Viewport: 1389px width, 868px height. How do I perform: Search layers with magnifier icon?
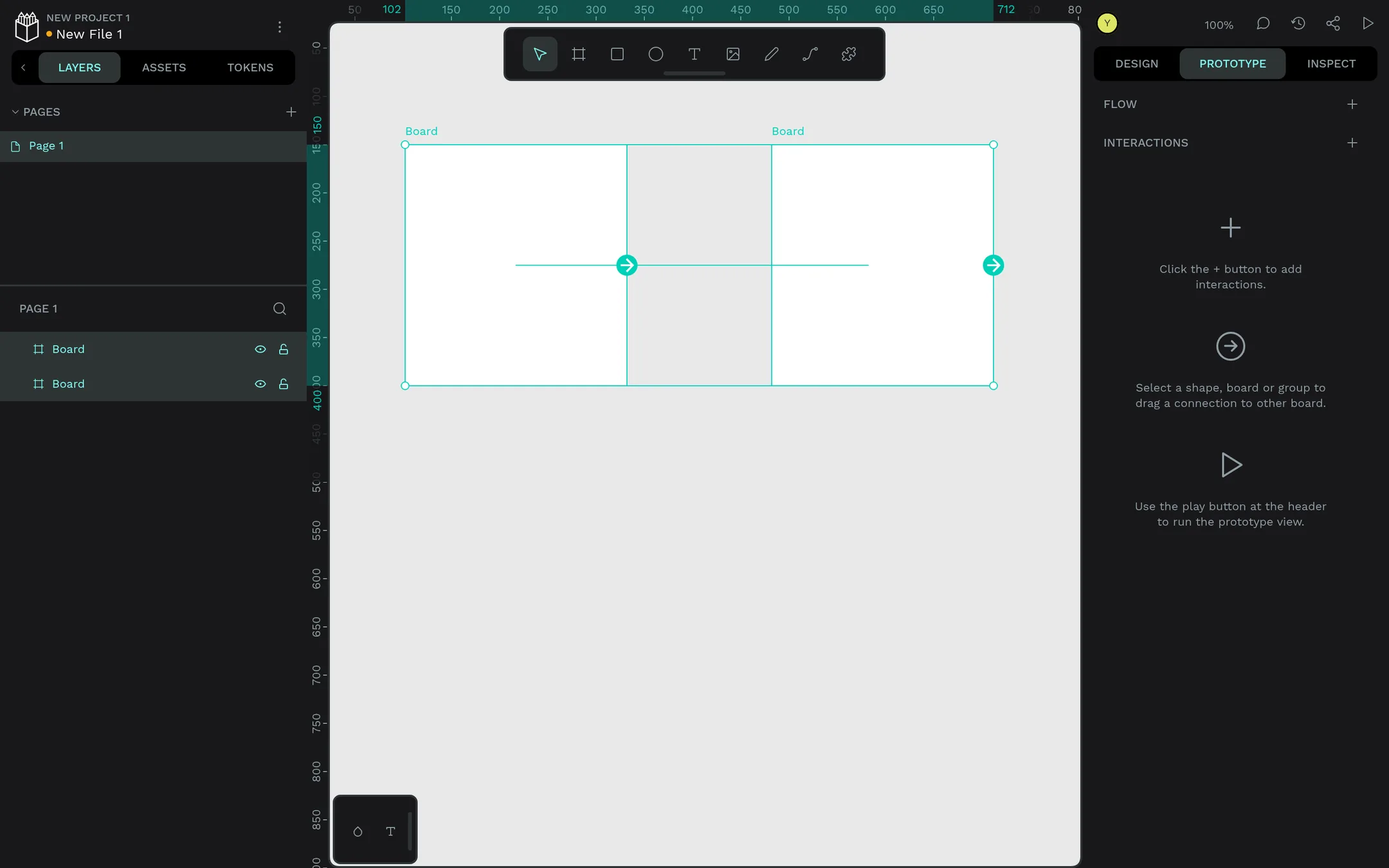279,309
